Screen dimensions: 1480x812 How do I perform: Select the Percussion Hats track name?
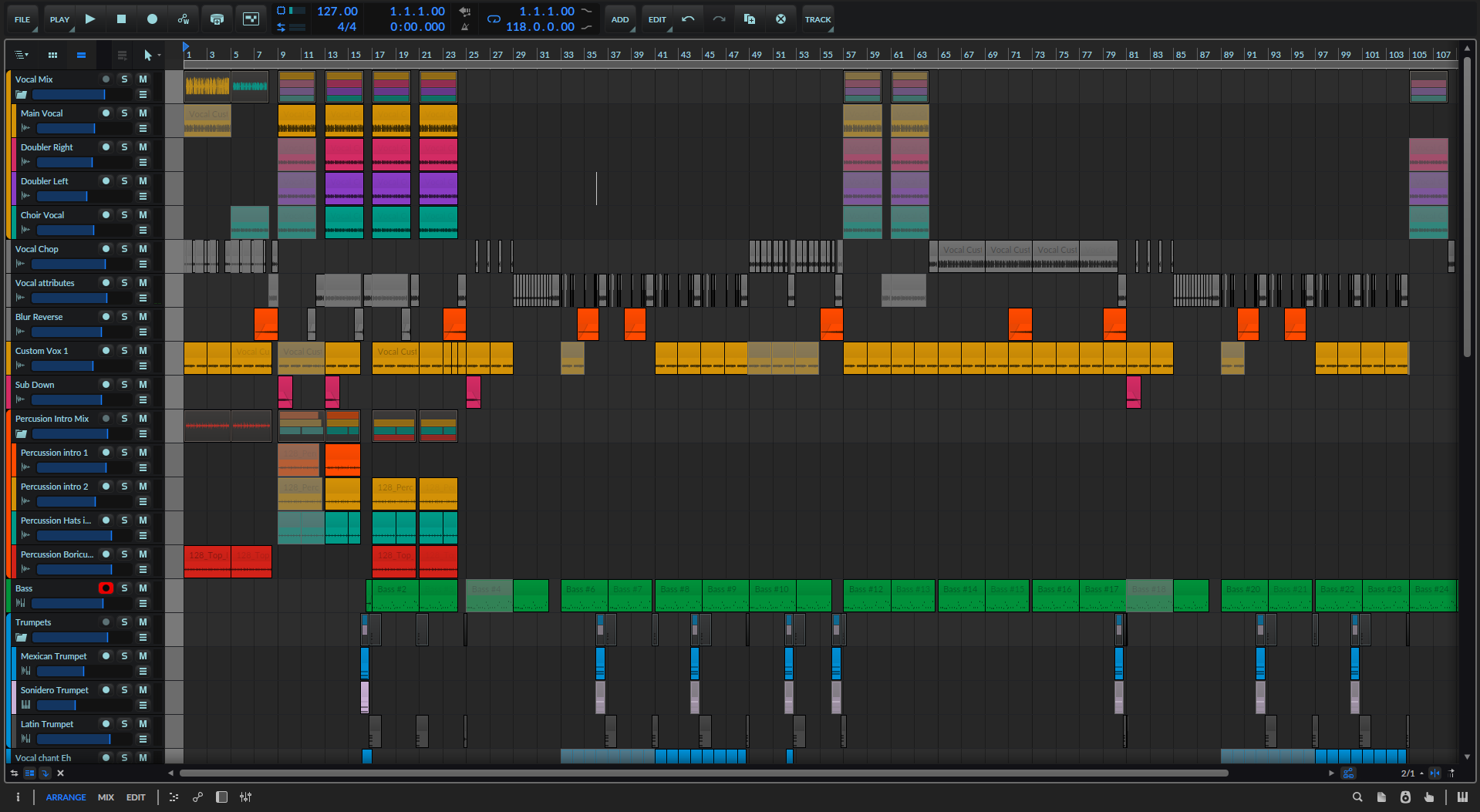[x=56, y=521]
